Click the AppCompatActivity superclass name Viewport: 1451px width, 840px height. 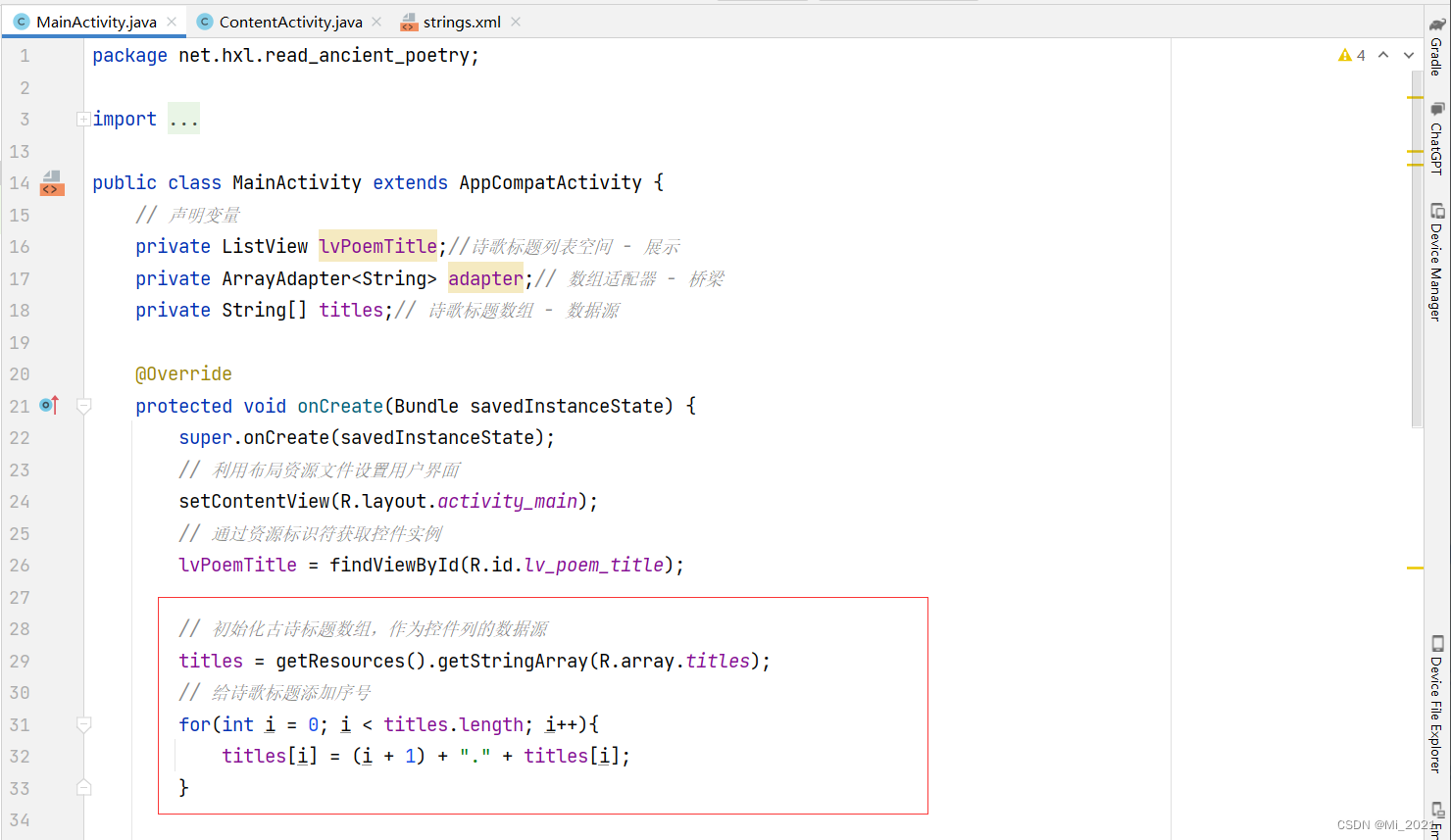(x=550, y=182)
